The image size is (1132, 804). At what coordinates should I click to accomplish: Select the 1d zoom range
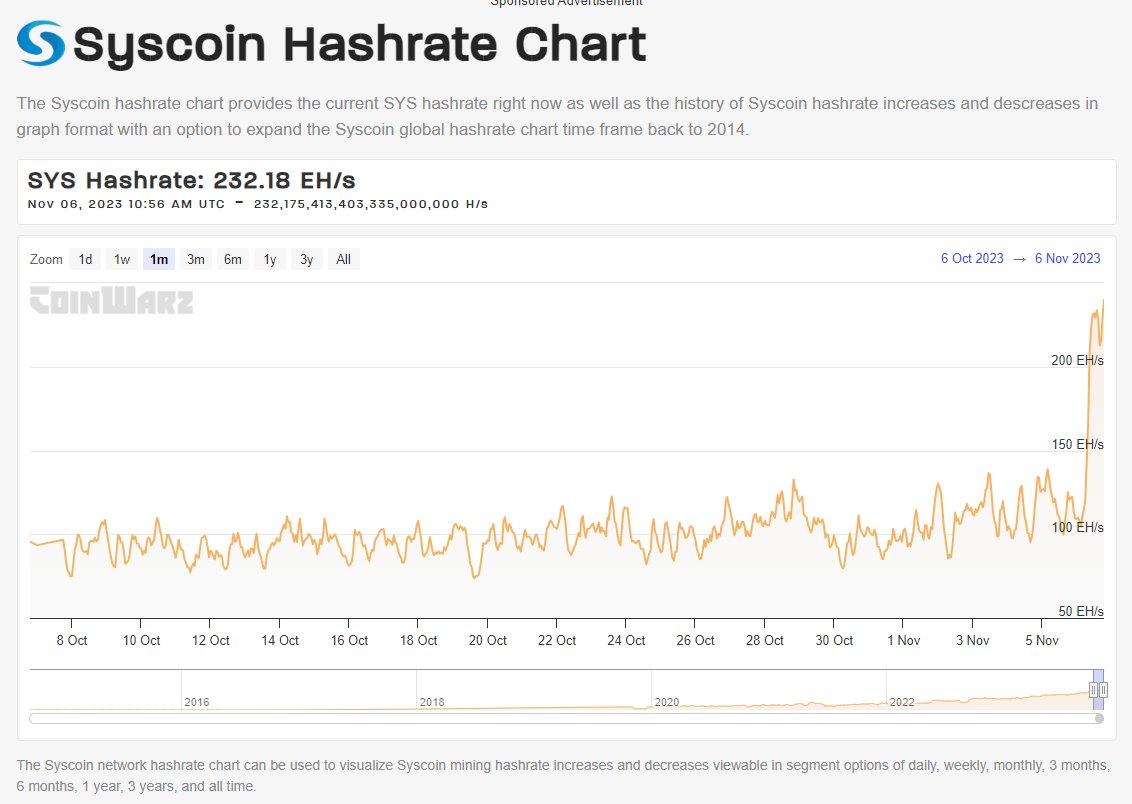click(x=85, y=258)
